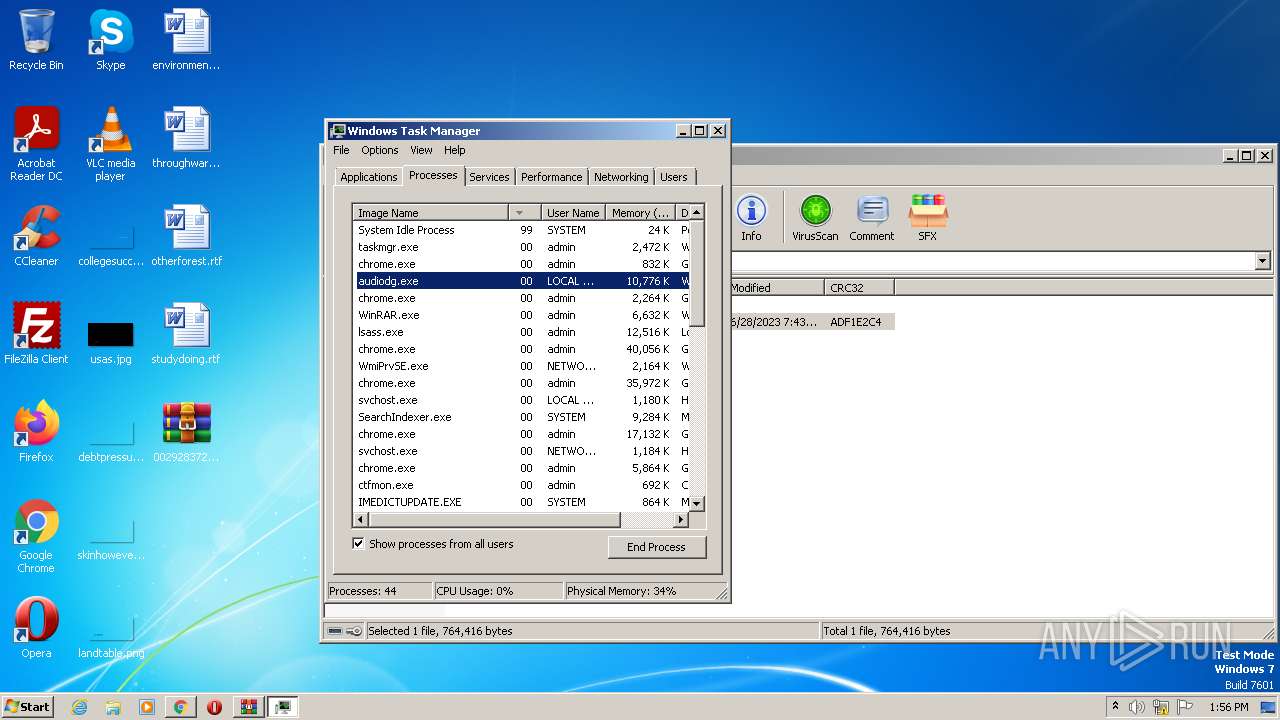Open Acrobat Reader DC desktop icon

(x=36, y=144)
